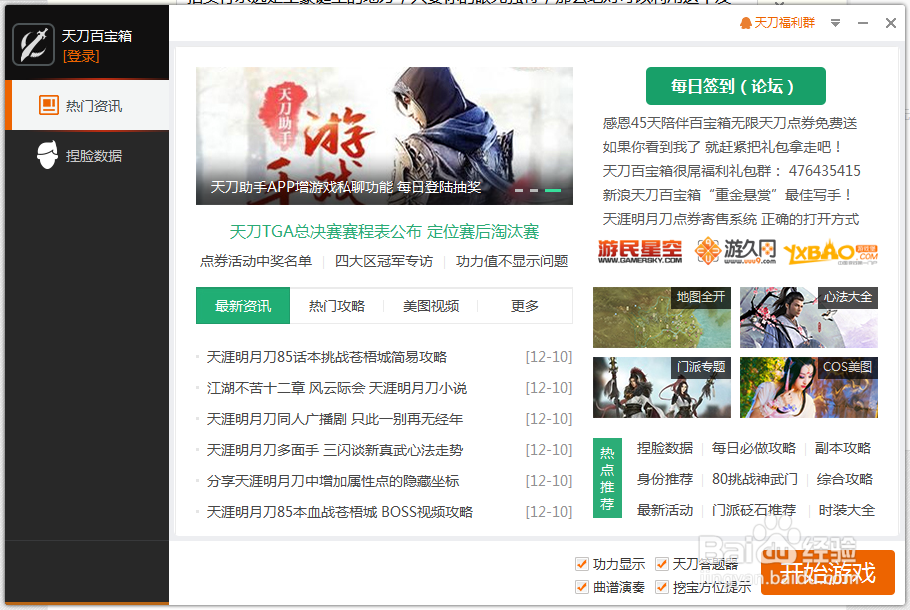Image resolution: width=910 pixels, height=610 pixels.
Task: Select 热门资讯 in the left sidebar
Action: click(x=87, y=106)
